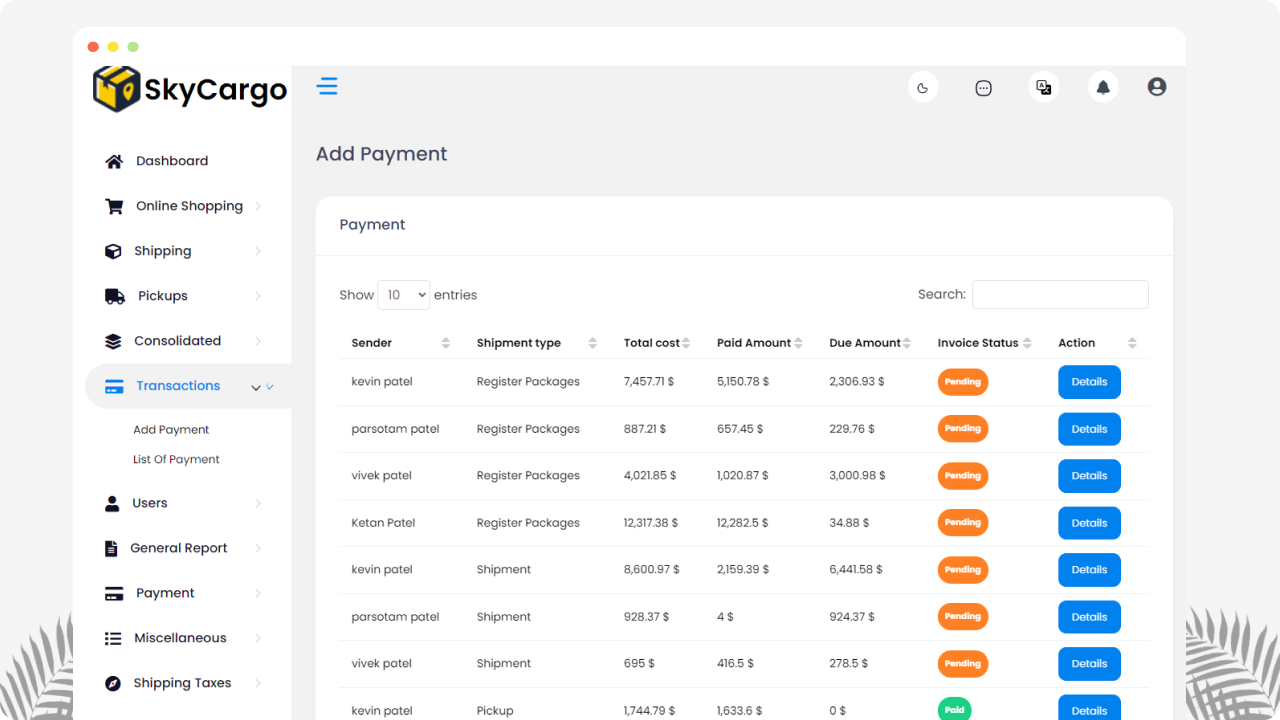Open notifications bell icon
1280x720 pixels.
[1103, 88]
